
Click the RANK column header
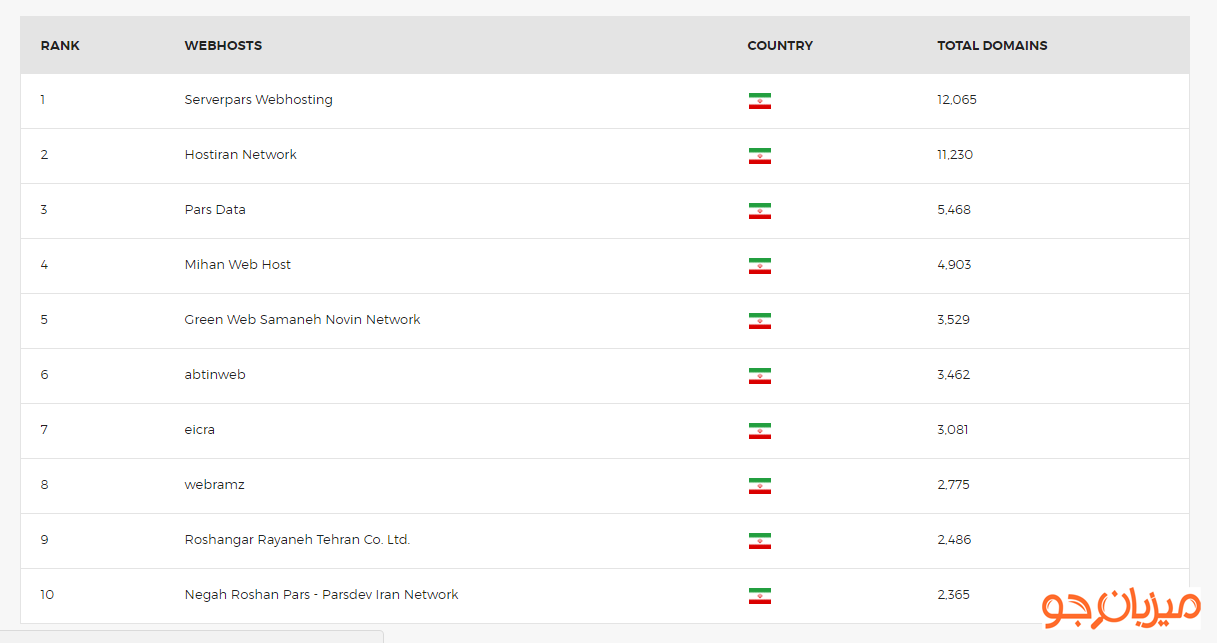point(60,46)
